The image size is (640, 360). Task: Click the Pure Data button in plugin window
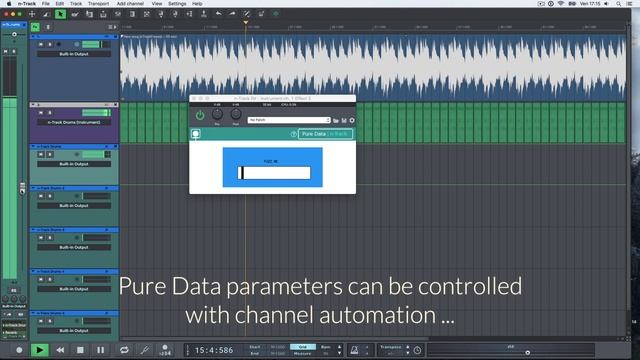point(325,134)
